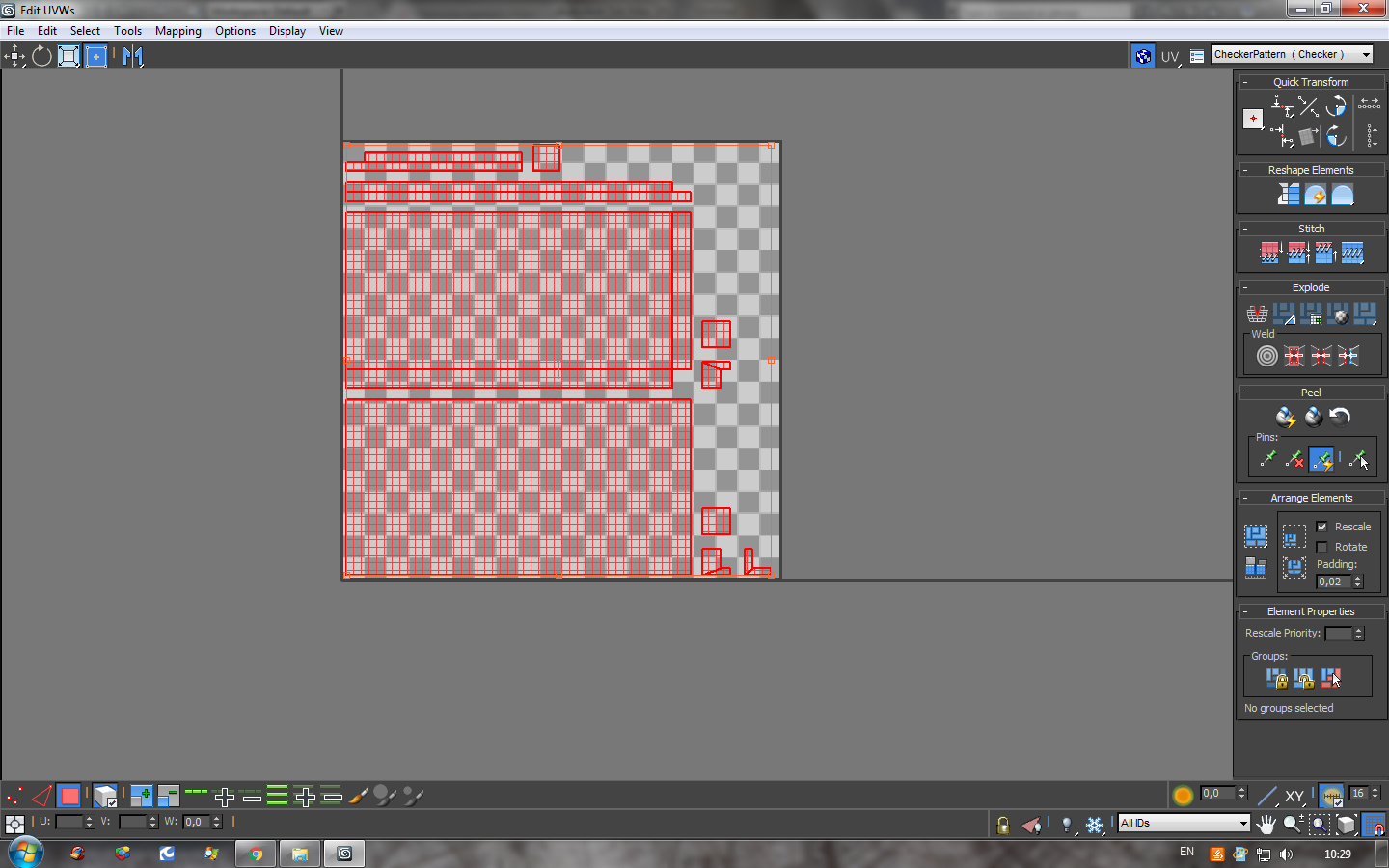Click the Padding value field

(1334, 582)
